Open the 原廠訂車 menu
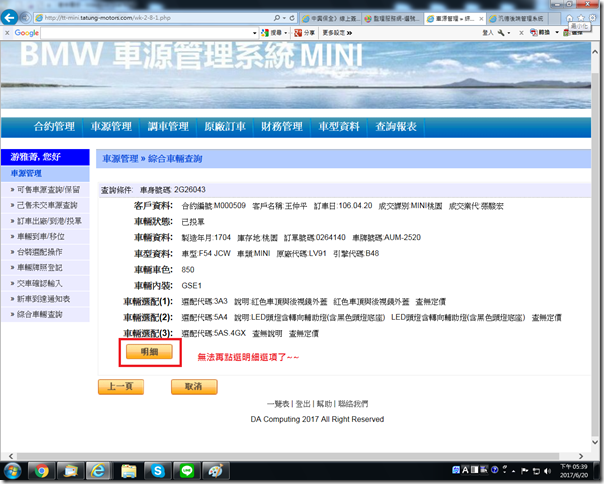 (225, 127)
